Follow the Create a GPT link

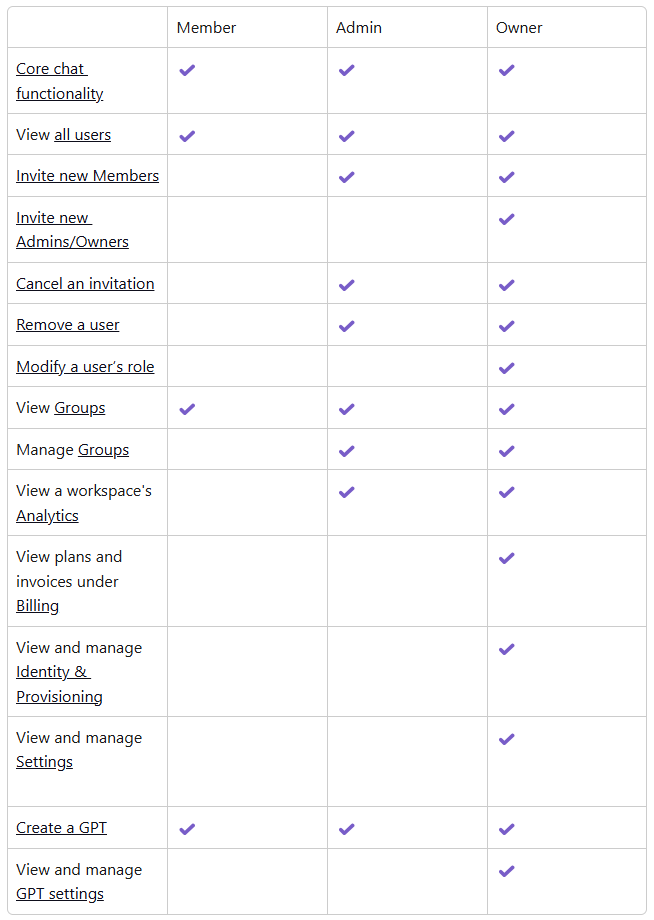click(x=61, y=828)
